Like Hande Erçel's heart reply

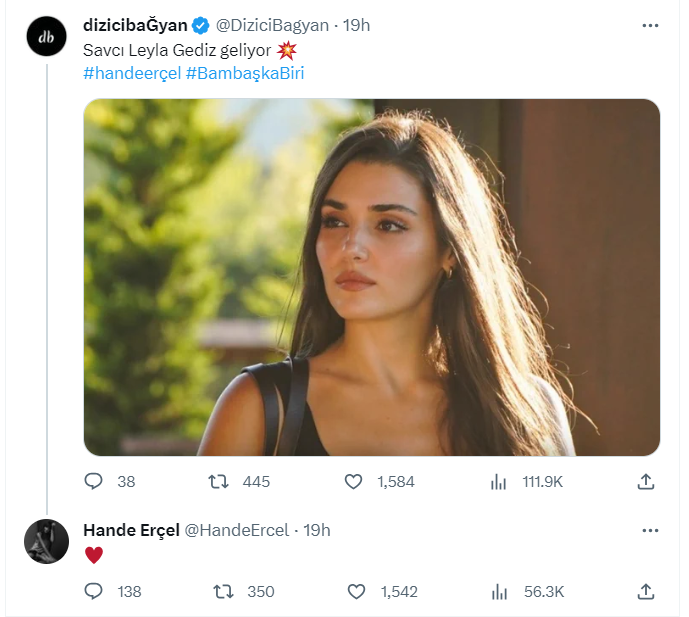click(356, 591)
